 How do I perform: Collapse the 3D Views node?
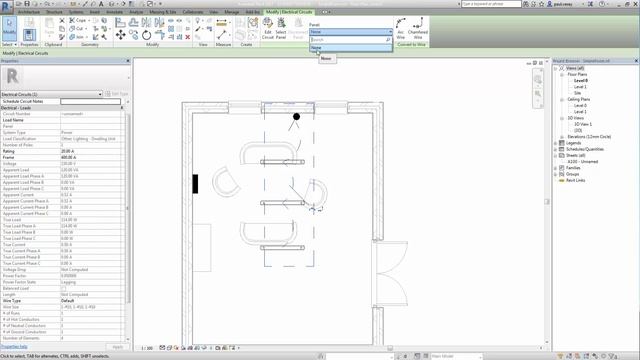click(562, 118)
